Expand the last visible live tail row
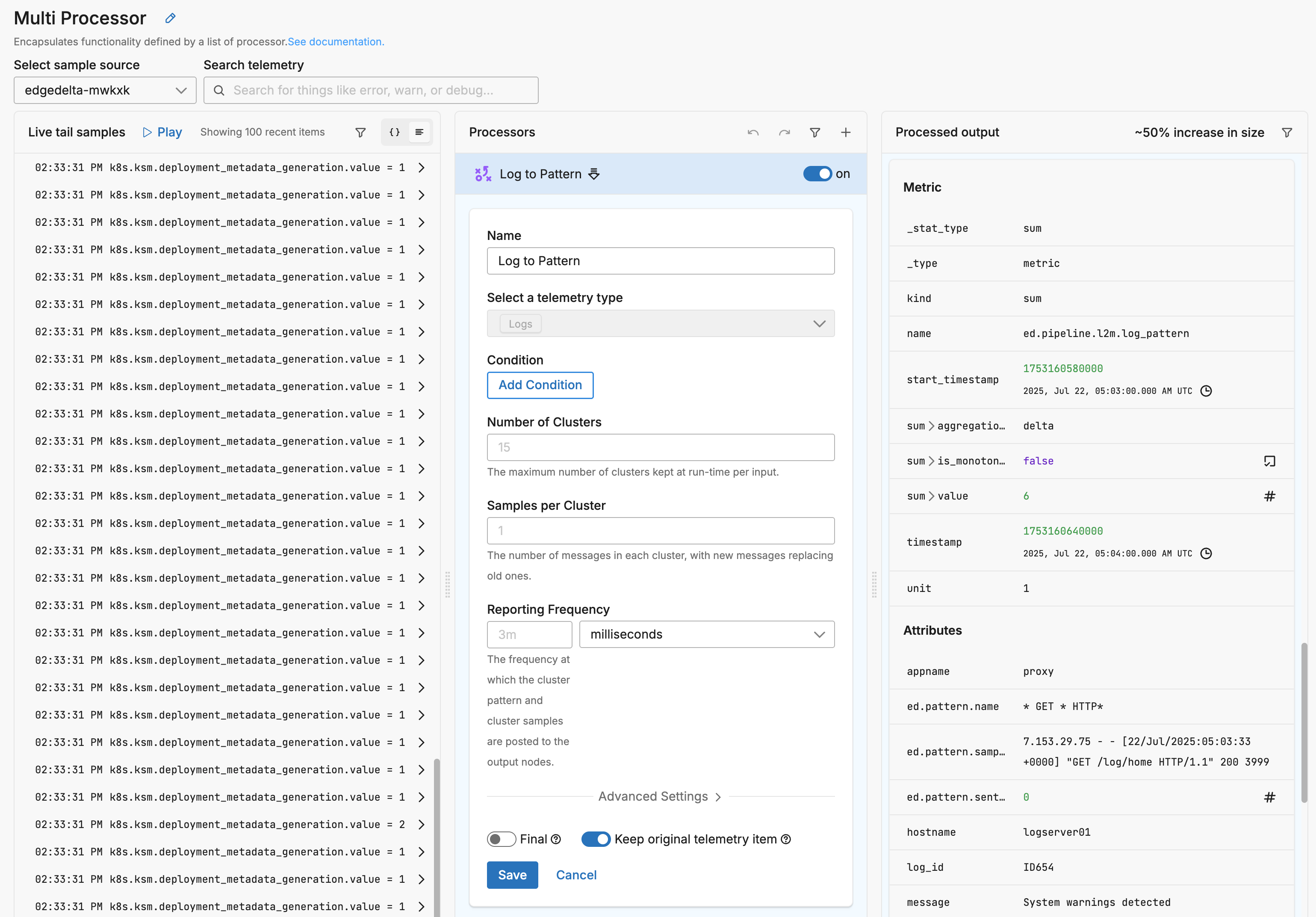This screenshot has width=1316, height=917. pos(421,907)
